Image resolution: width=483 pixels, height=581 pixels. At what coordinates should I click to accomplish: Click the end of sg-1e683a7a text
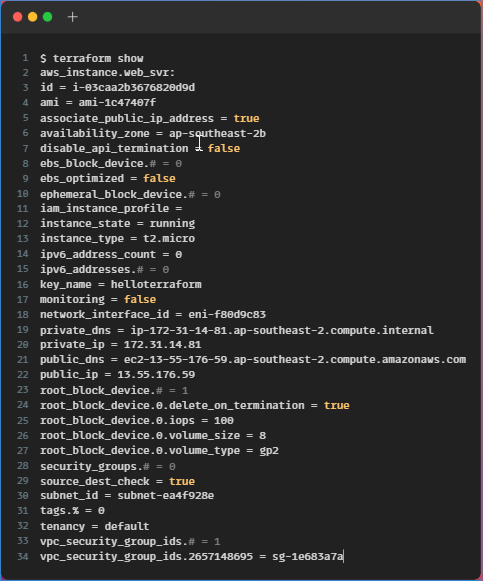(x=343, y=557)
